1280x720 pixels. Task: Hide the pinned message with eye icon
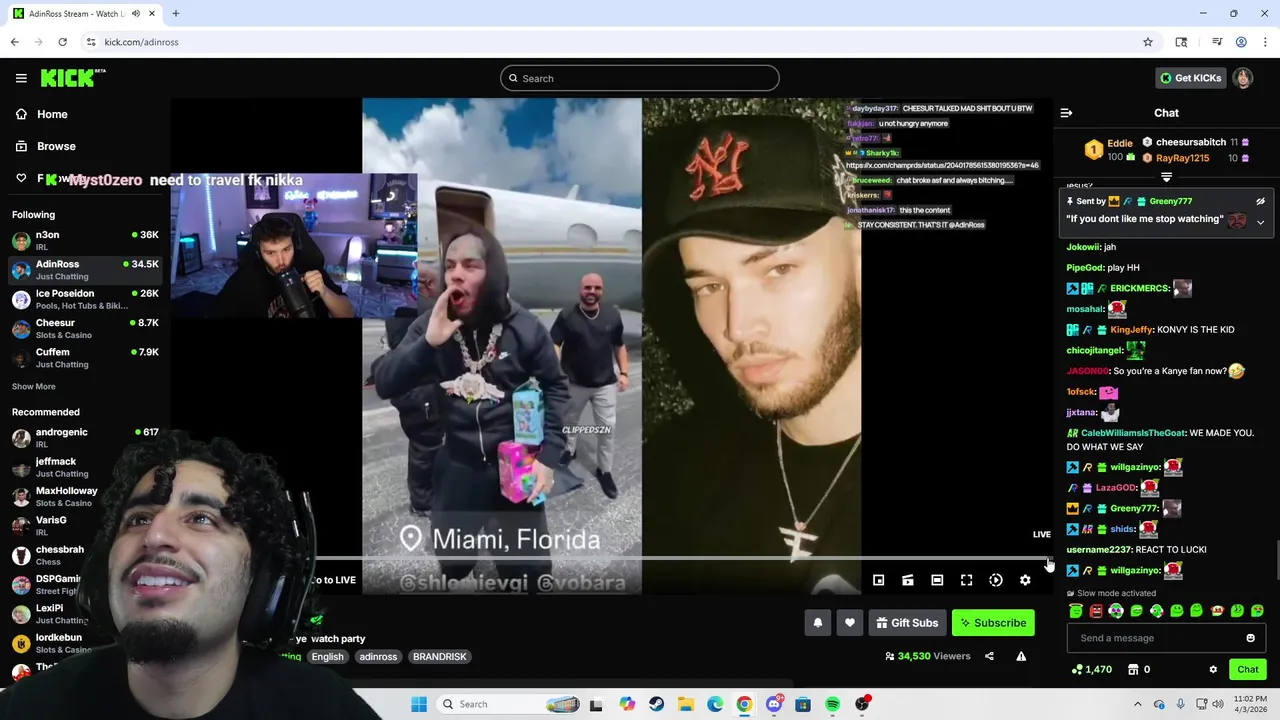[x=1260, y=201]
